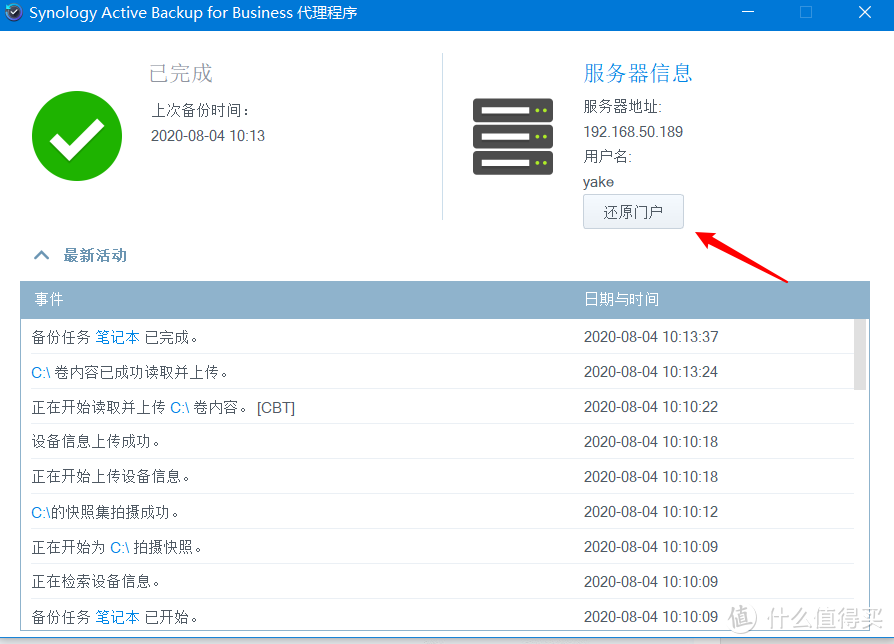This screenshot has width=894, height=644.
Task: Click the 已完成 status heading
Action: tap(181, 74)
